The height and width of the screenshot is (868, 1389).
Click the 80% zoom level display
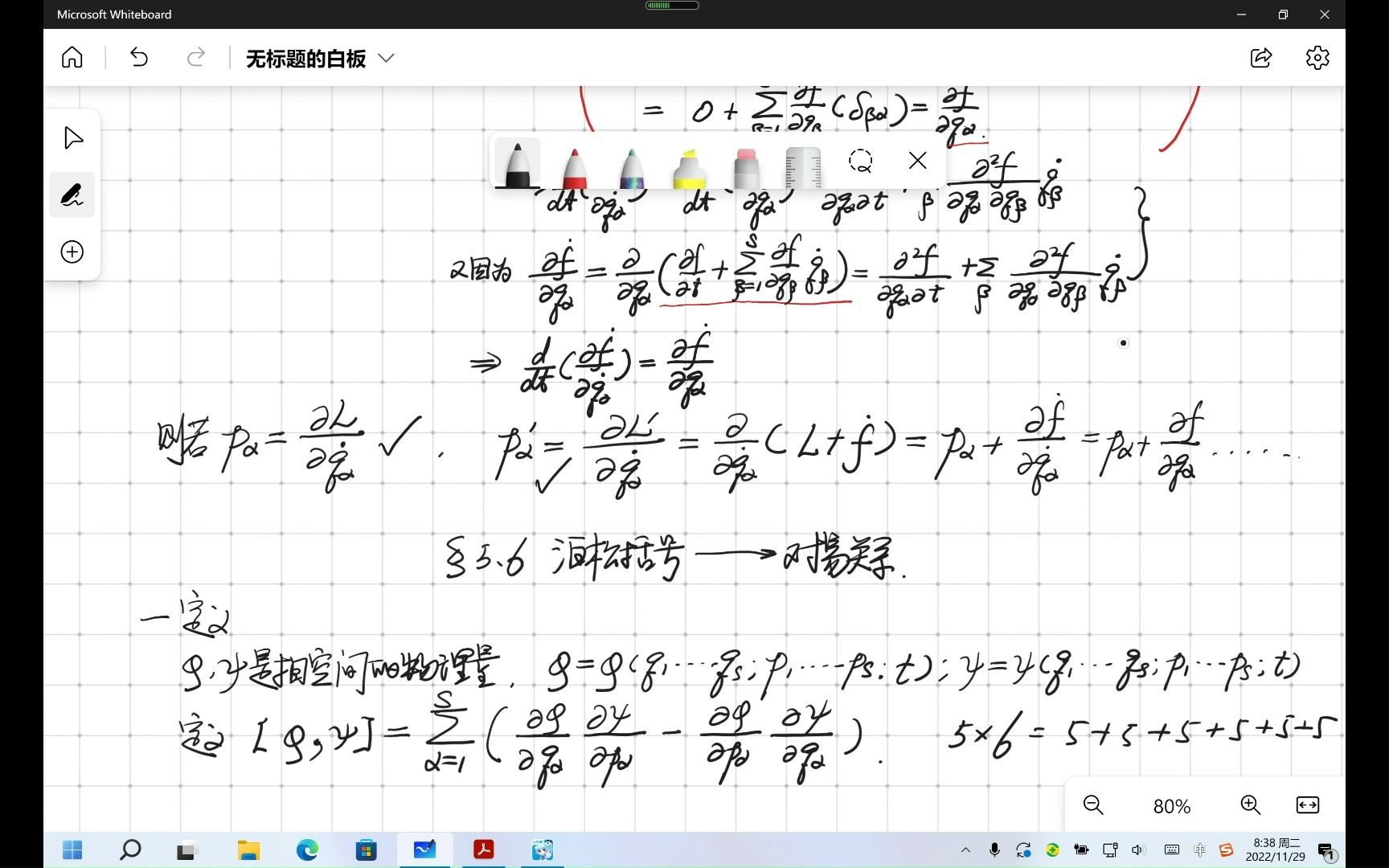tap(1171, 806)
